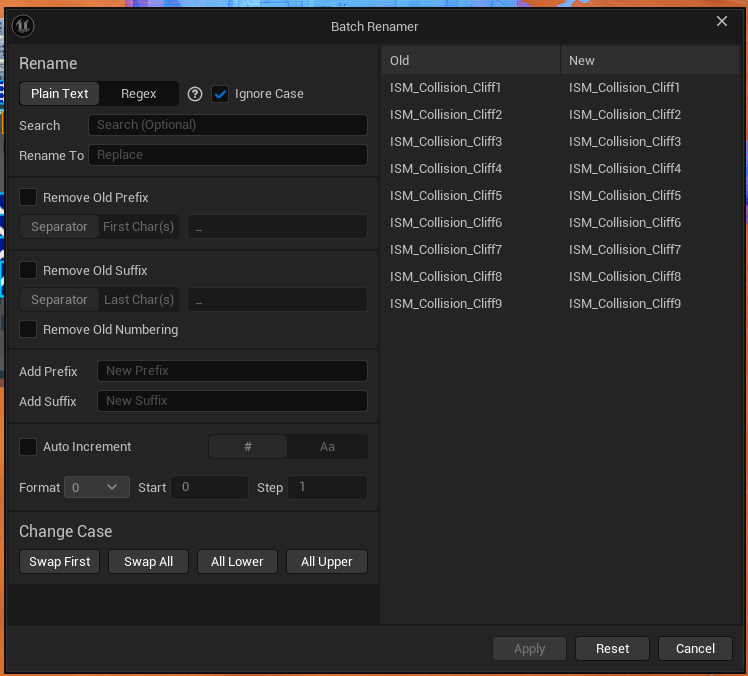
Task: Click the All Lower button
Action: coord(237,562)
